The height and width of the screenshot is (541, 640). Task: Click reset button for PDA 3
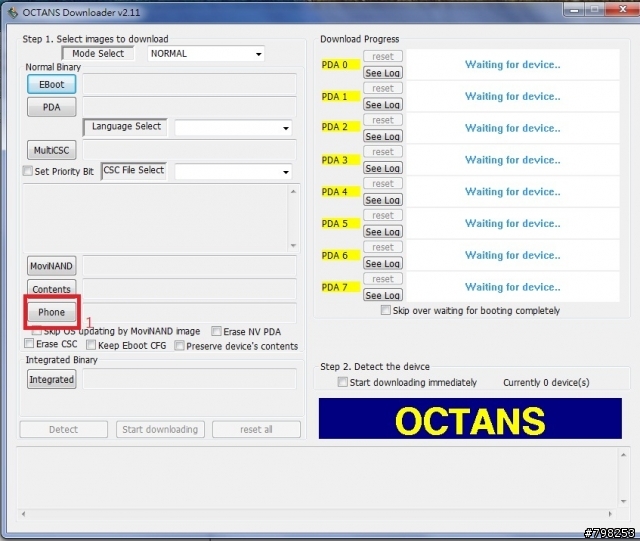coord(383,152)
